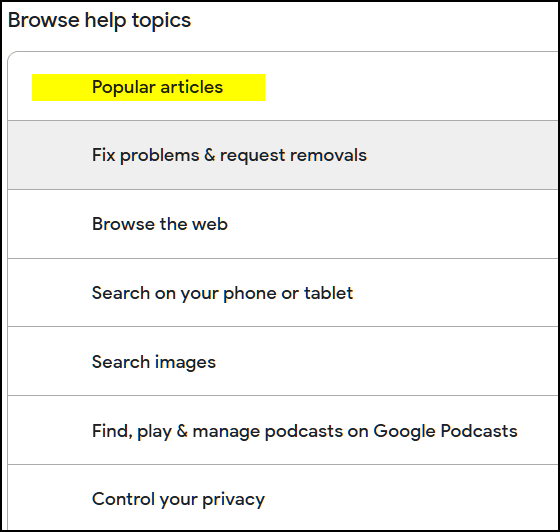The height and width of the screenshot is (532, 560).
Task: Open web browsing help category
Action: 282,224
